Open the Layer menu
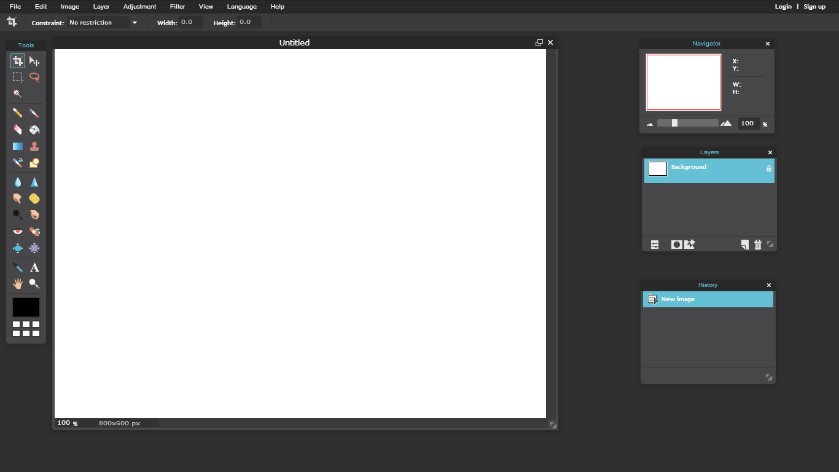The height and width of the screenshot is (472, 839). click(x=101, y=6)
